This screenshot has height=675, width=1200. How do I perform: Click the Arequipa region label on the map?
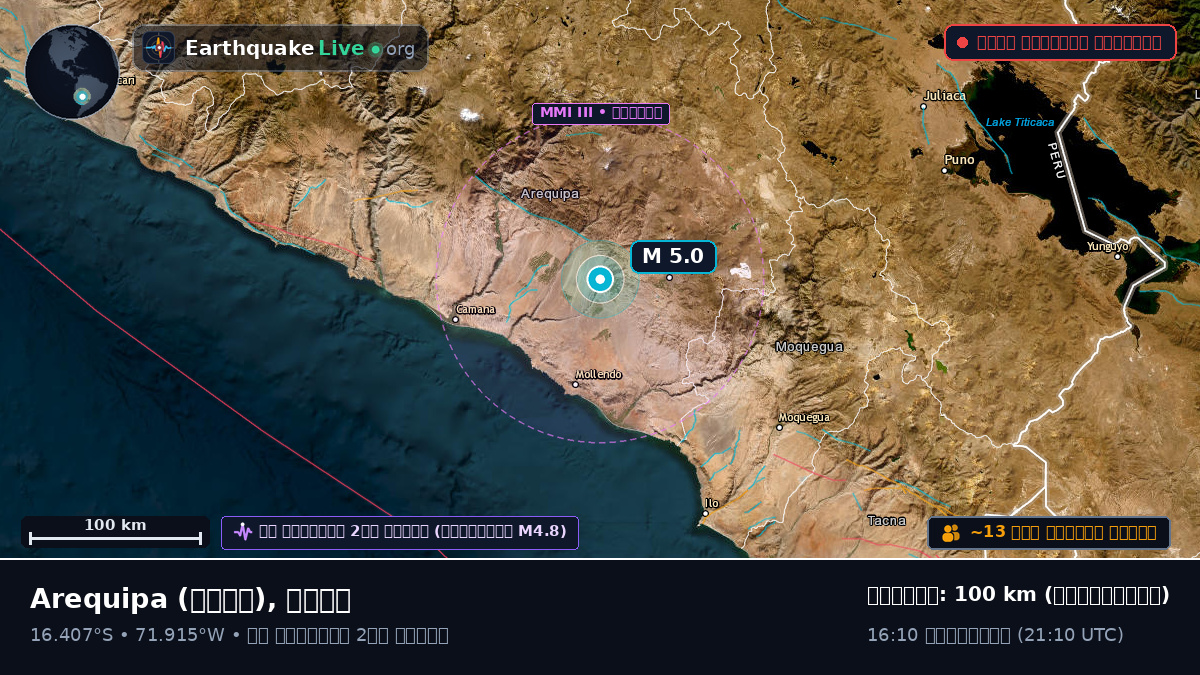click(x=549, y=194)
